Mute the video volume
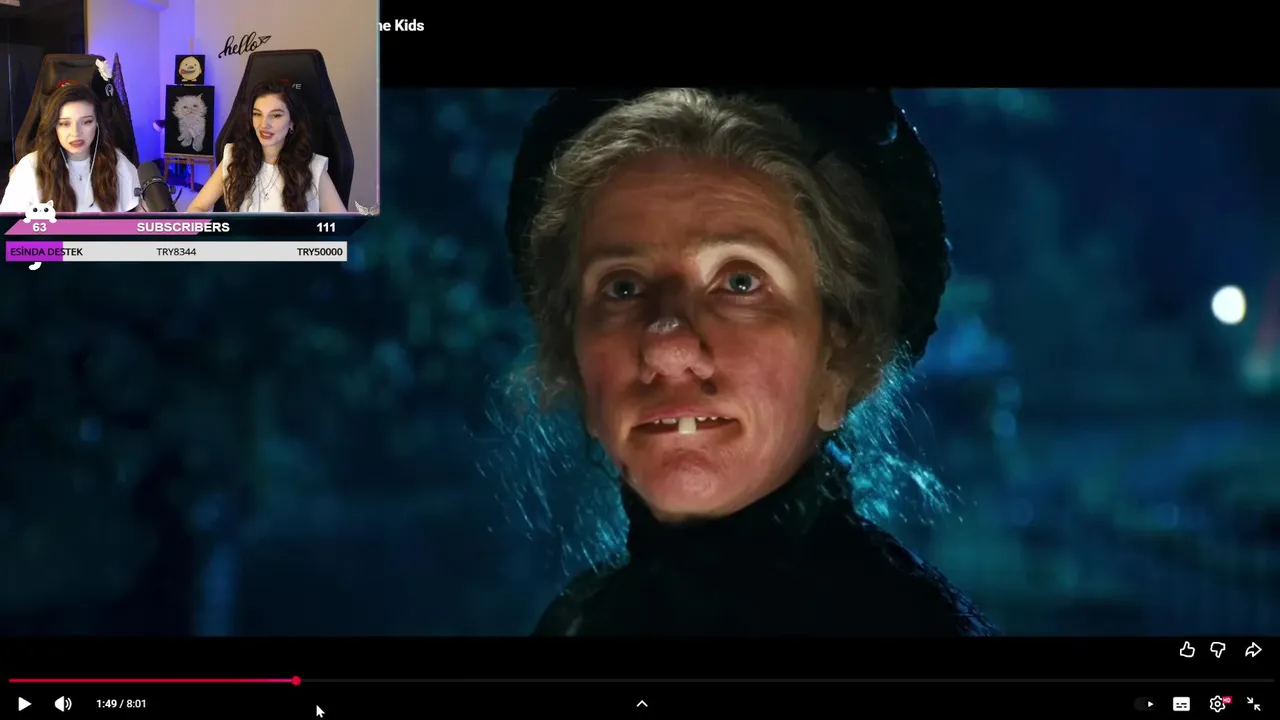This screenshot has height=720, width=1280. [x=63, y=704]
